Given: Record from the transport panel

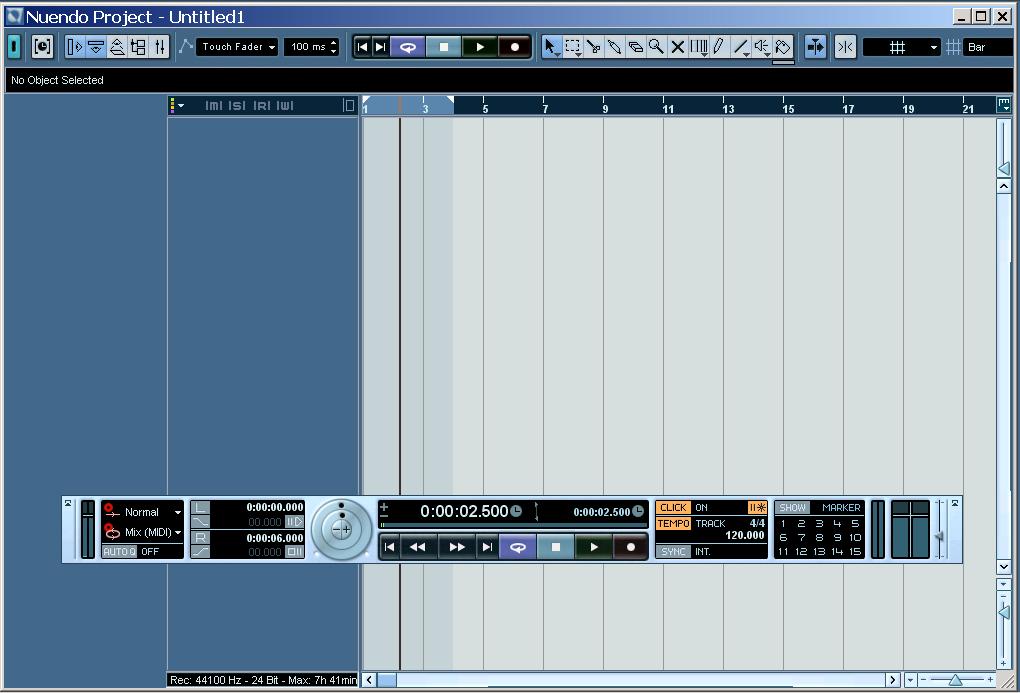Looking at the screenshot, I should coord(630,547).
